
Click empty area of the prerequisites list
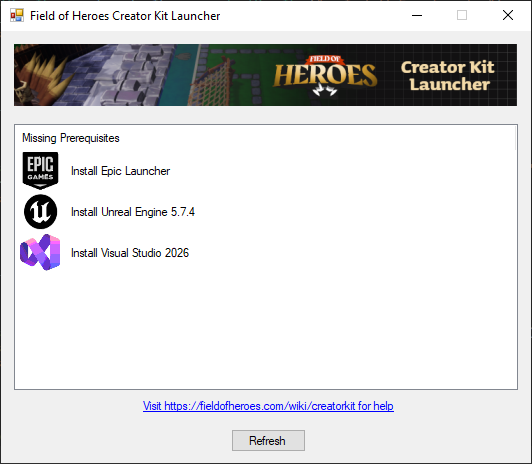coord(266,329)
